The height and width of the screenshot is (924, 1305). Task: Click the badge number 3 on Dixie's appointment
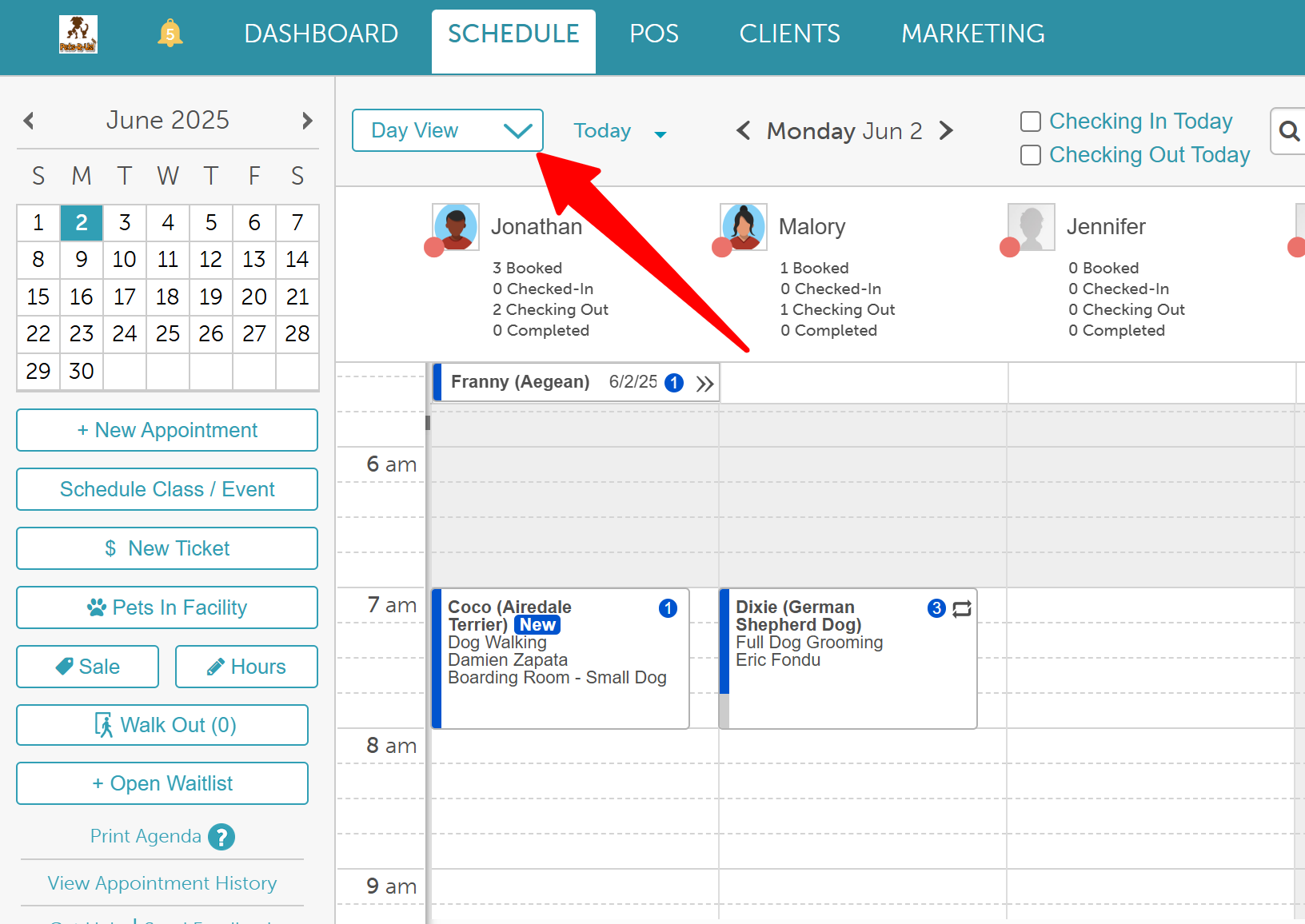(x=936, y=608)
